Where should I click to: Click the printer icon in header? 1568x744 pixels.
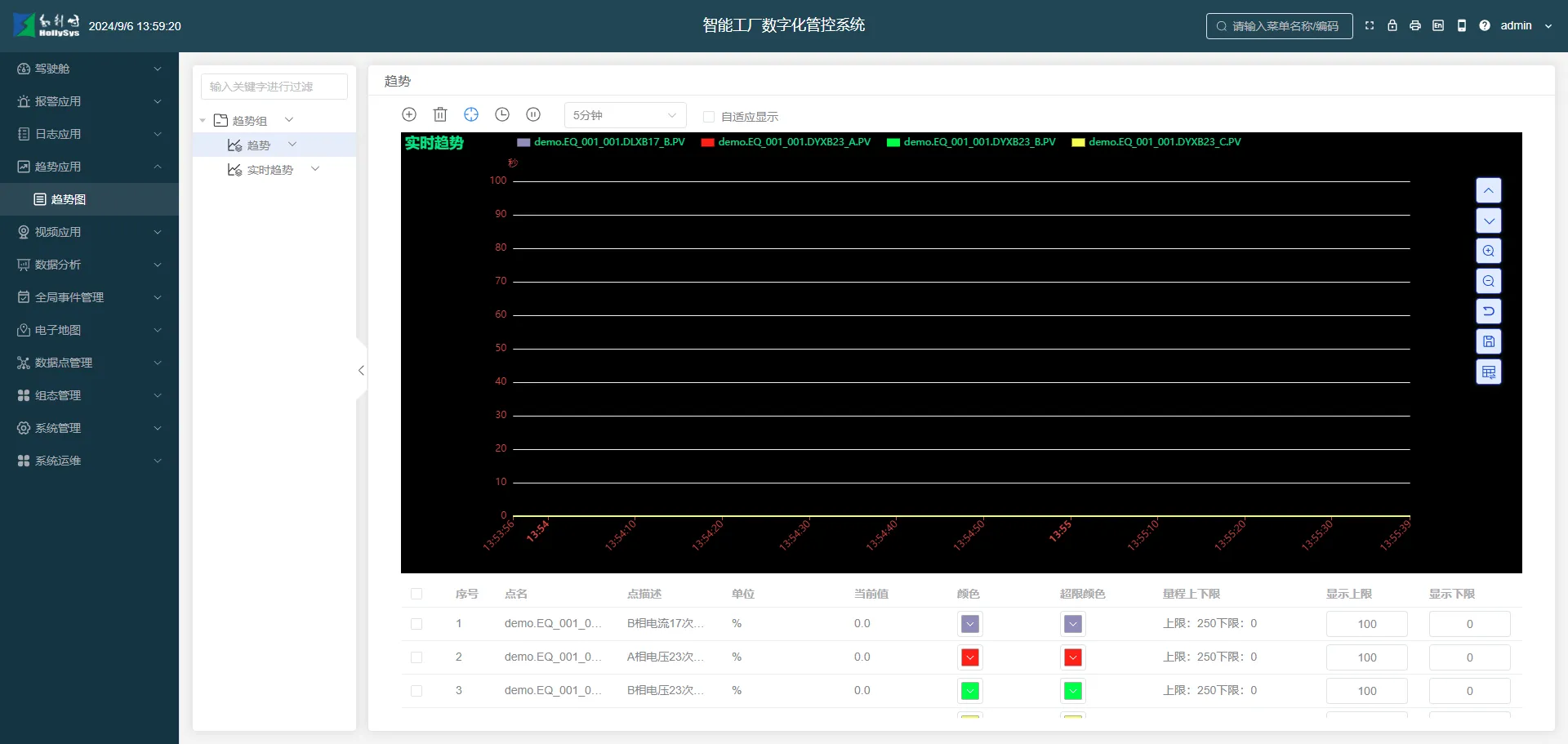1415,25
